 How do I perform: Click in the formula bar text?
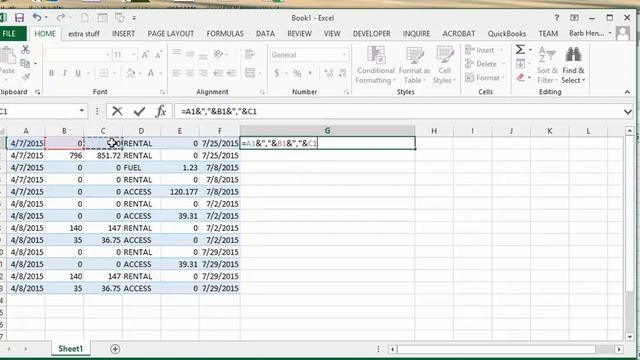tap(219, 111)
